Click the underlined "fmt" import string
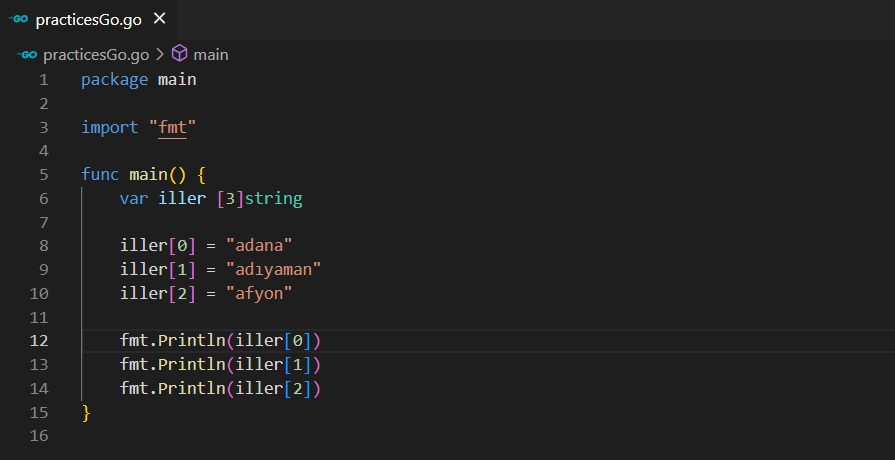 173,127
